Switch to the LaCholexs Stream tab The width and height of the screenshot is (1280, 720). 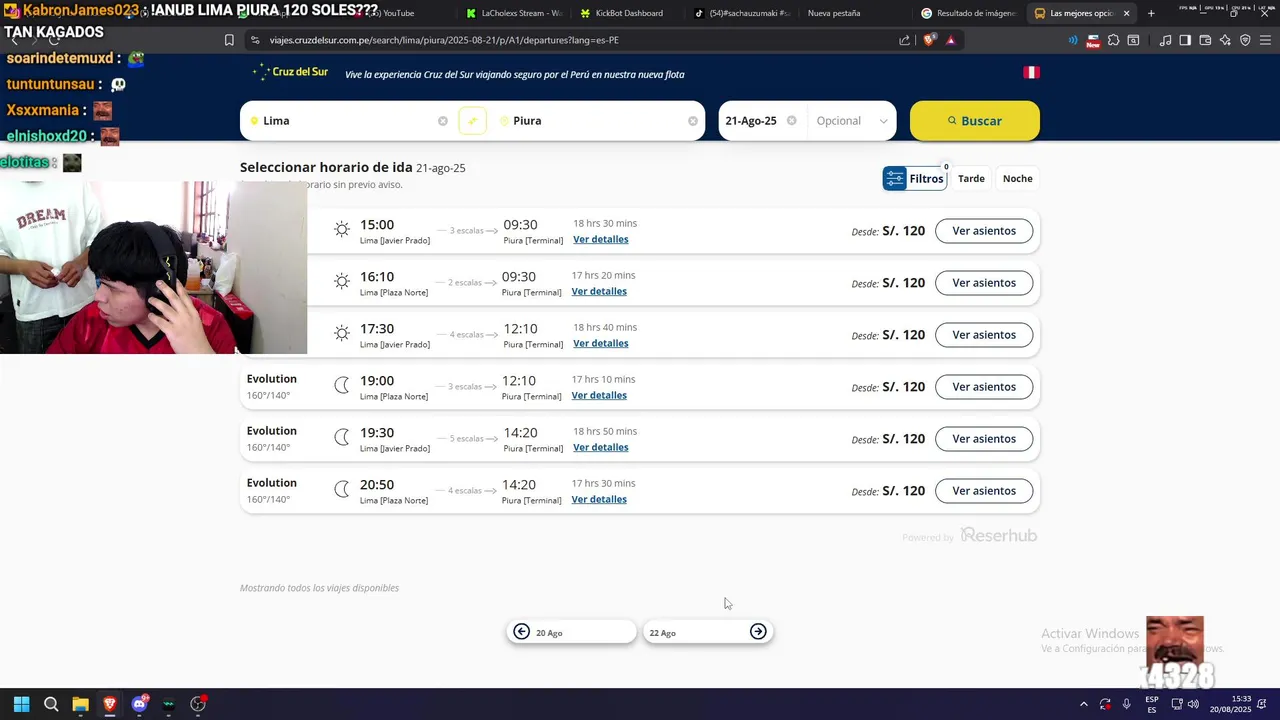513,13
